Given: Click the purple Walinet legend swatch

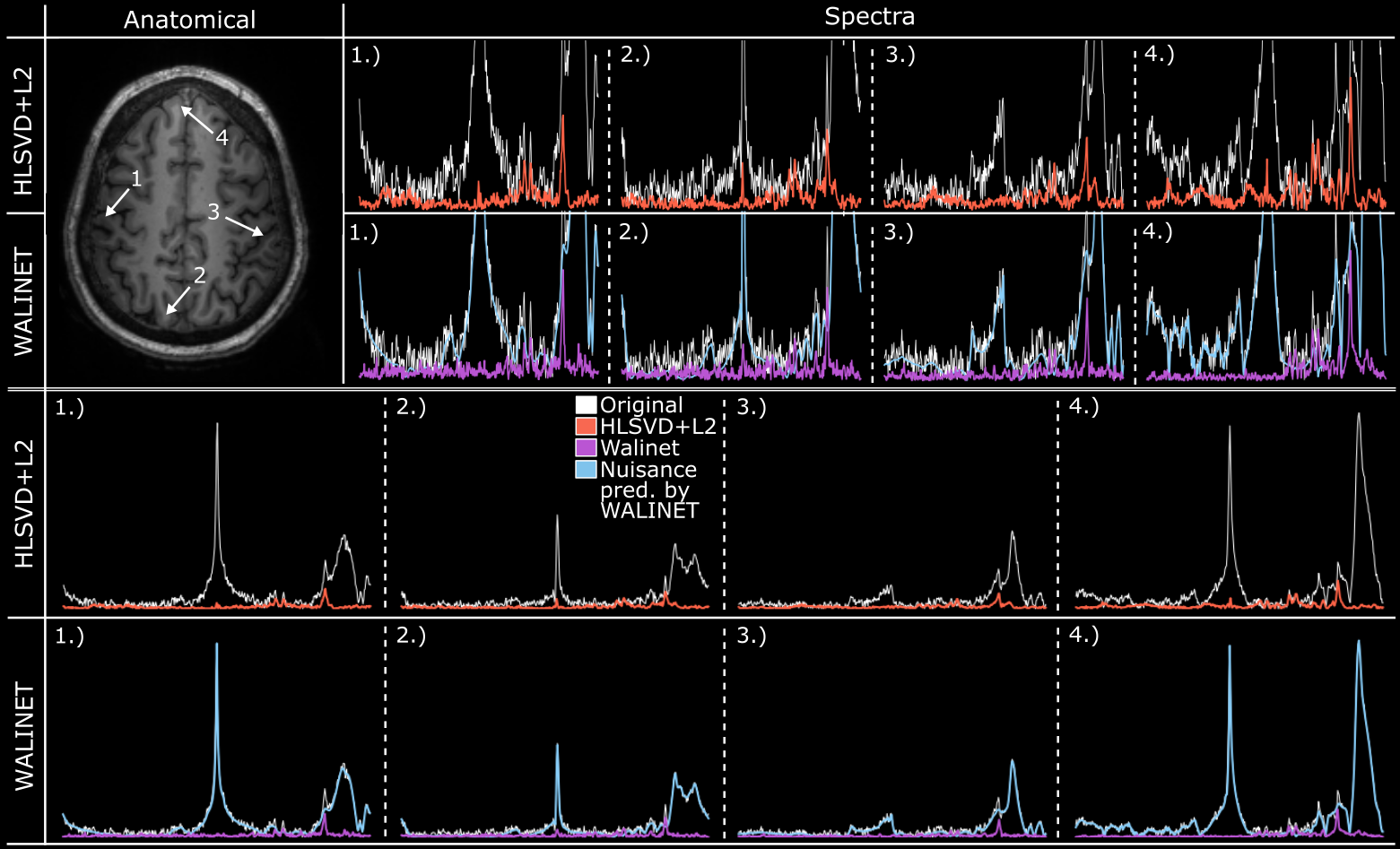Looking at the screenshot, I should click(586, 447).
